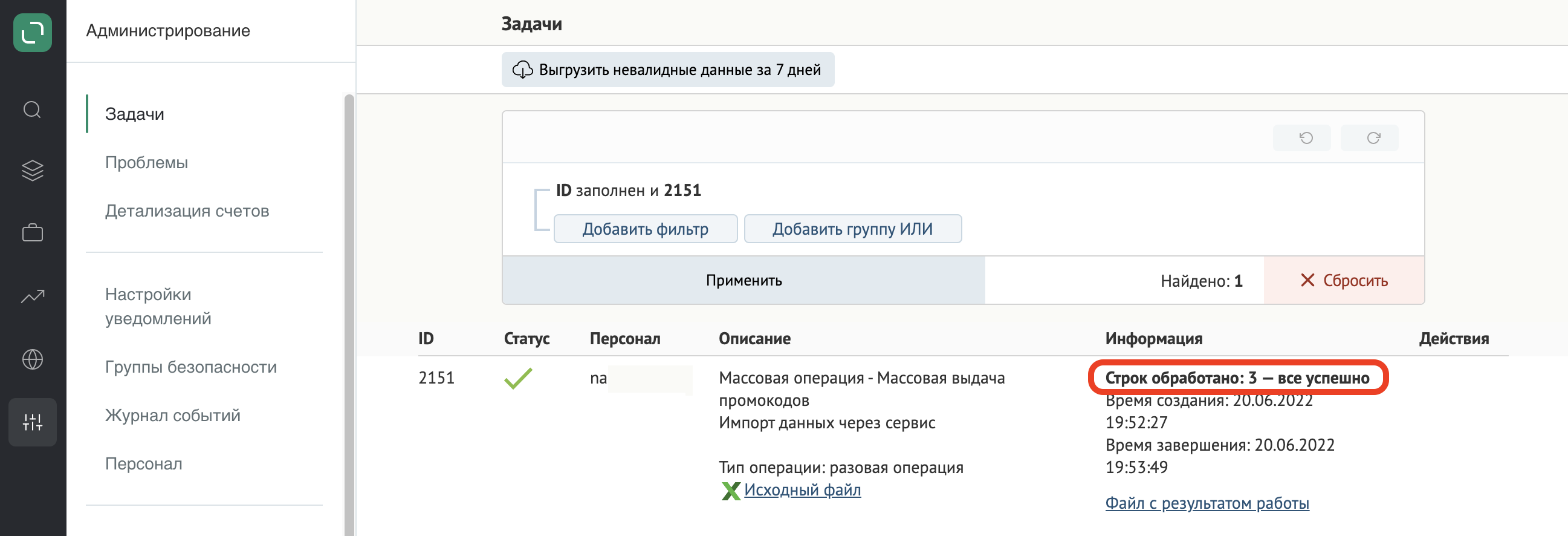Open Детализация счетов menu item

(x=187, y=211)
